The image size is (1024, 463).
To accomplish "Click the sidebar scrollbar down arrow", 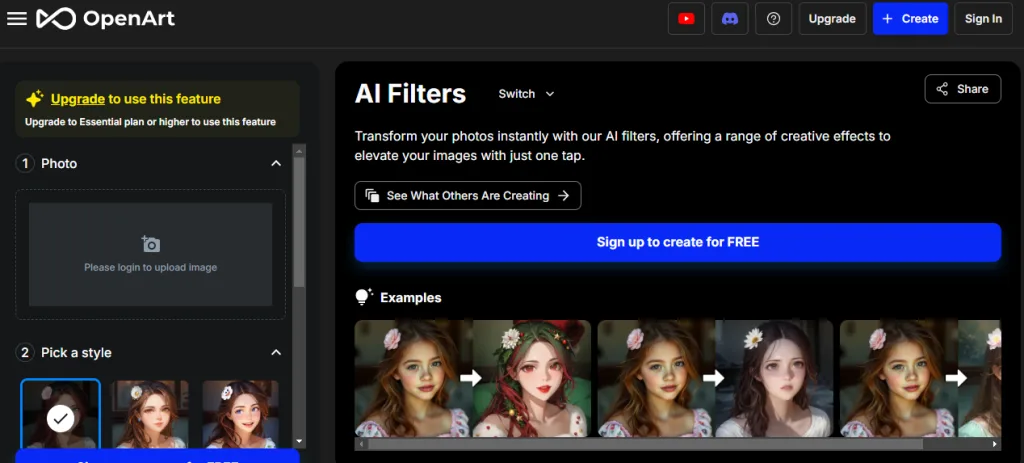I will 299,442.
